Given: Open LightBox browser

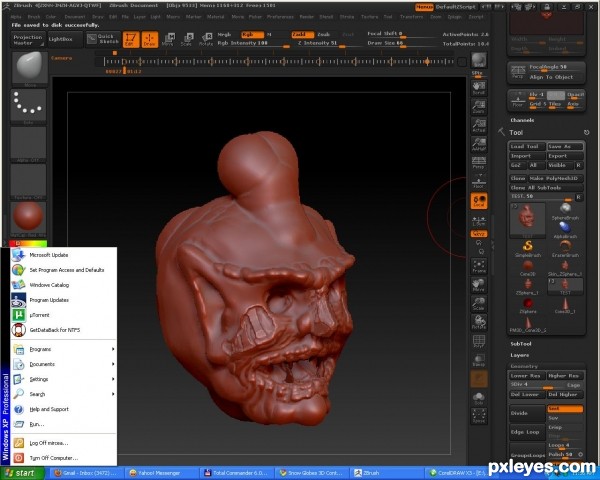Looking at the screenshot, I should [x=65, y=39].
